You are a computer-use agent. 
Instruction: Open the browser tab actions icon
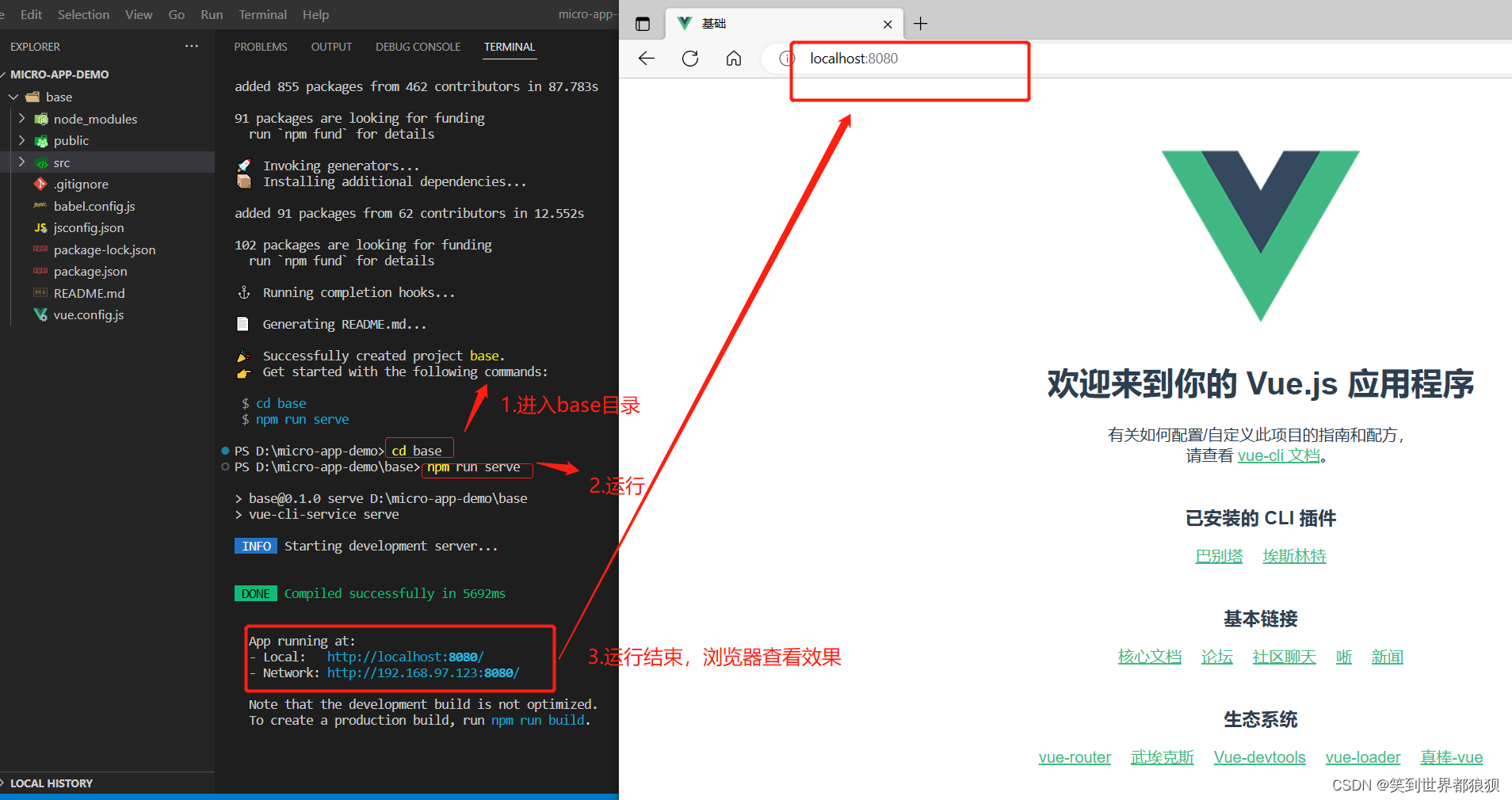[643, 24]
